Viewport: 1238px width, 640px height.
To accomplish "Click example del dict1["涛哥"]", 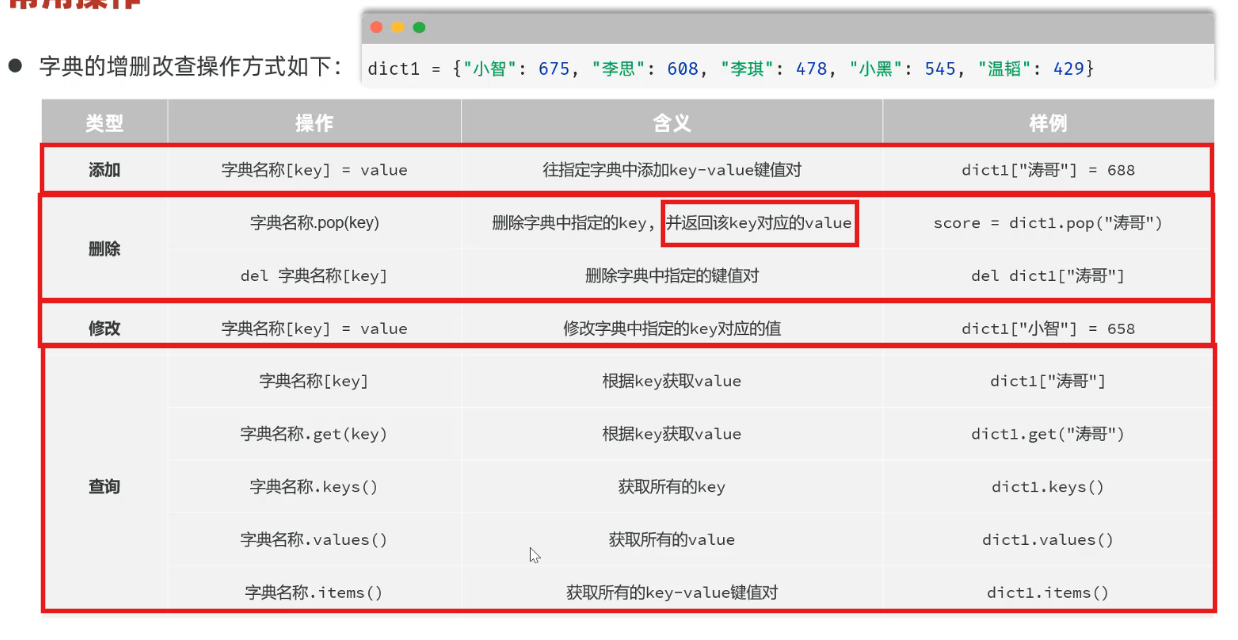I will (x=1048, y=276).
